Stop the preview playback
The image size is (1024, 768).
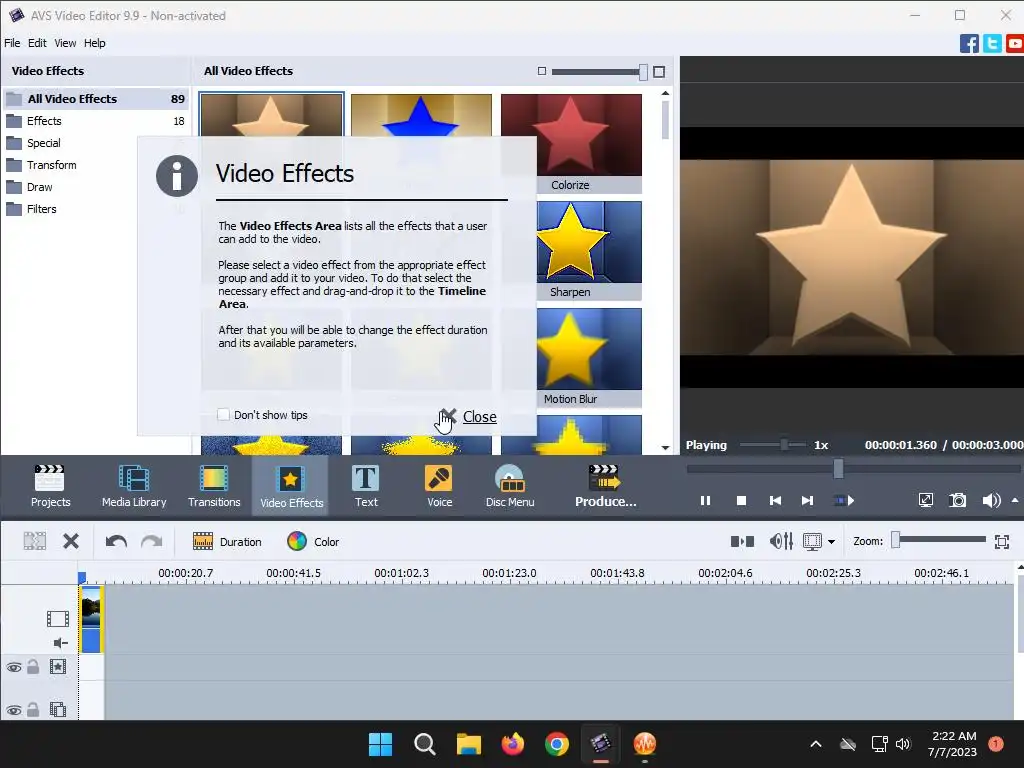[741, 501]
